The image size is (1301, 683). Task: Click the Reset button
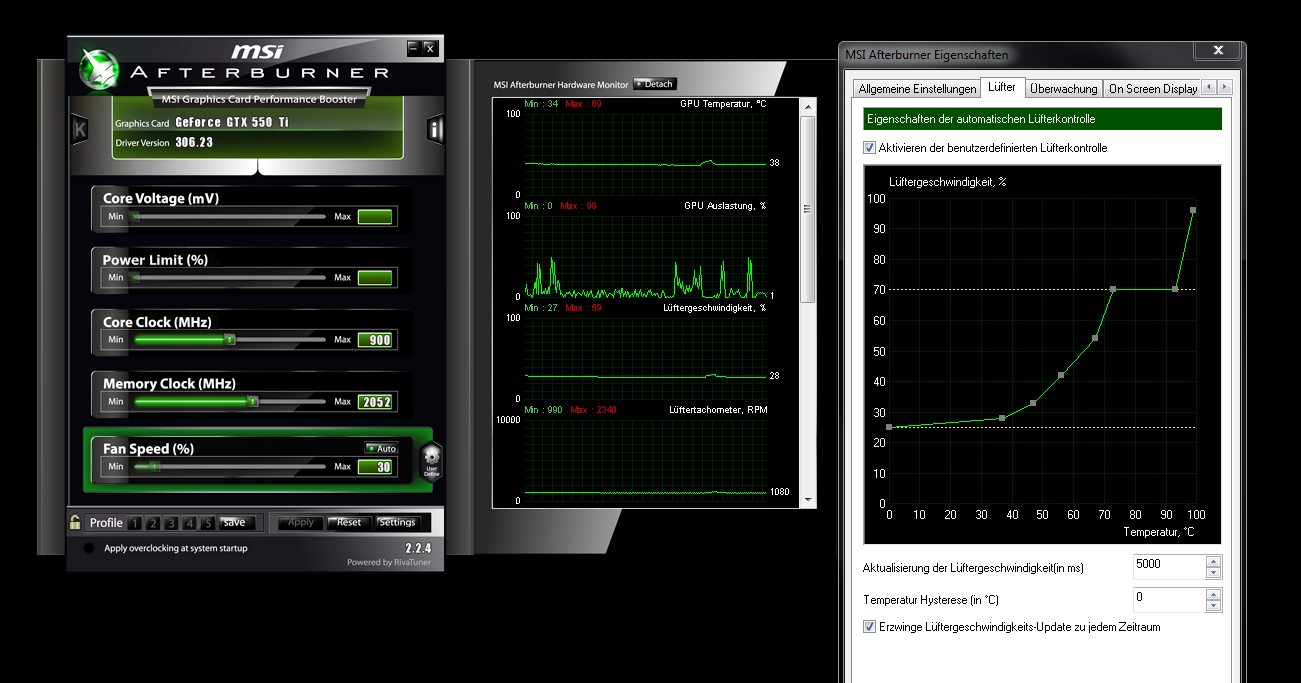click(x=348, y=522)
